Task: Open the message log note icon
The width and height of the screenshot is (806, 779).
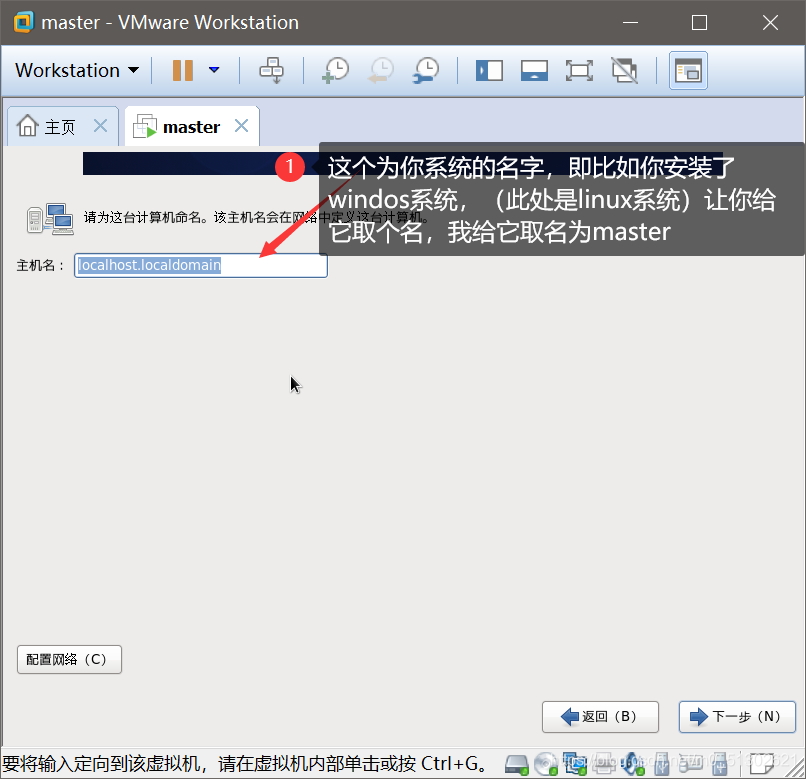Action: [x=762, y=765]
